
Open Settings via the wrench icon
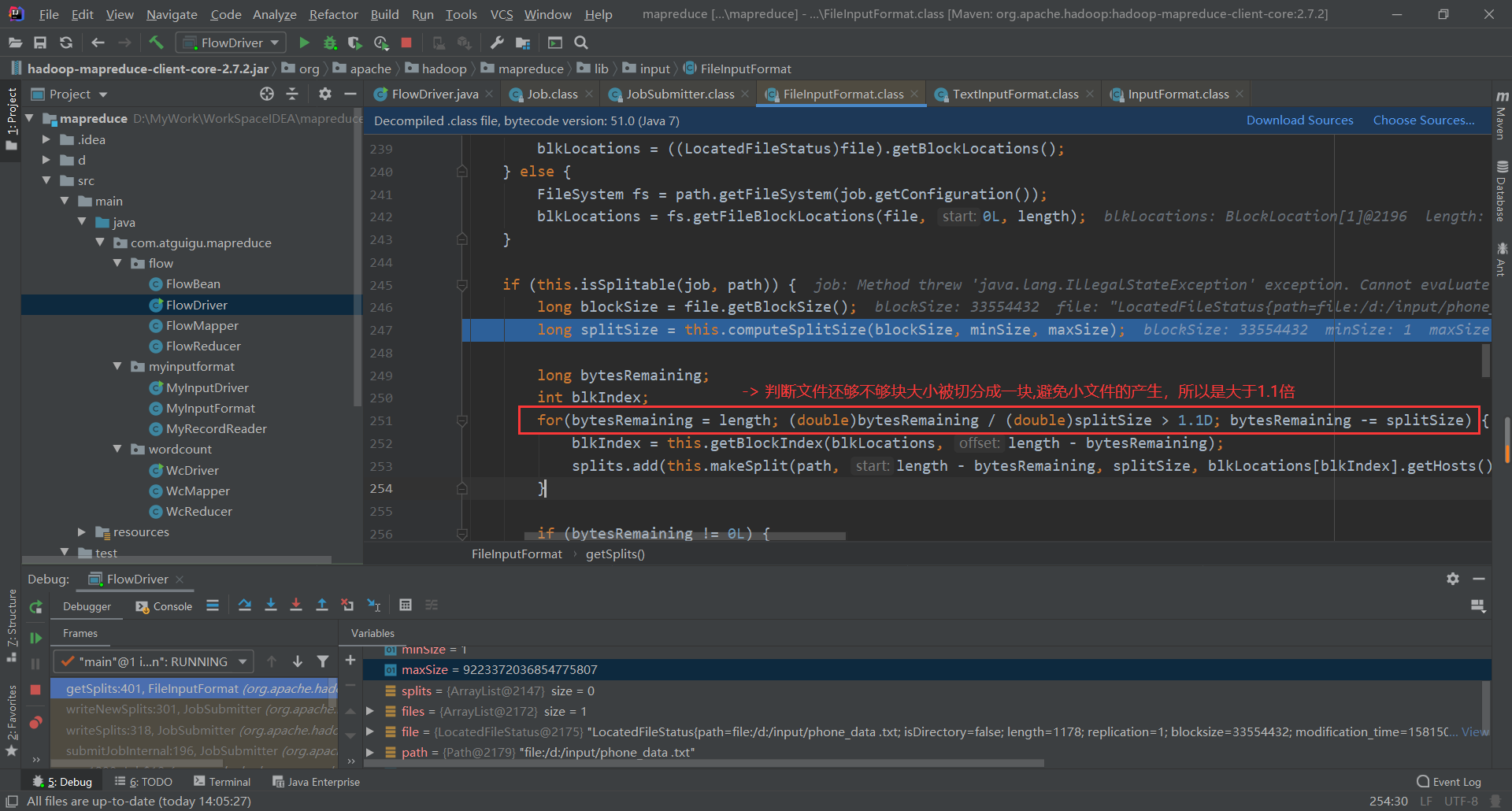497,43
